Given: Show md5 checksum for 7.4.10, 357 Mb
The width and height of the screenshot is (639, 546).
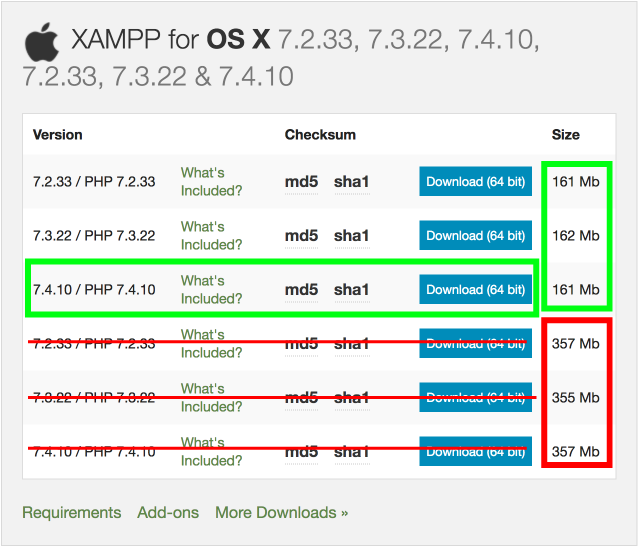Looking at the screenshot, I should (x=301, y=452).
